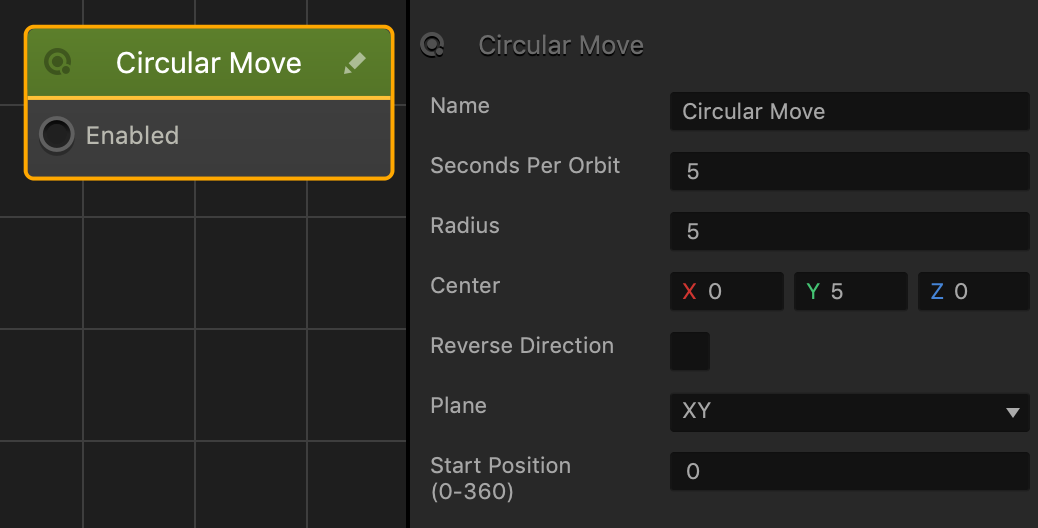Image resolution: width=1038 pixels, height=528 pixels.
Task: Click the Seconds Per Orbit field
Action: pyautogui.click(x=849, y=171)
